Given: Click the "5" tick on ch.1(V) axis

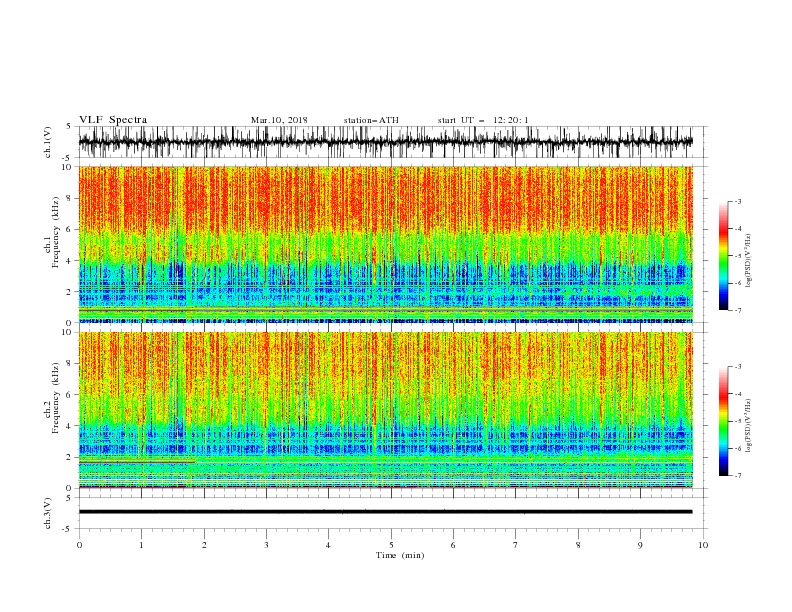Looking at the screenshot, I should (x=69, y=126).
